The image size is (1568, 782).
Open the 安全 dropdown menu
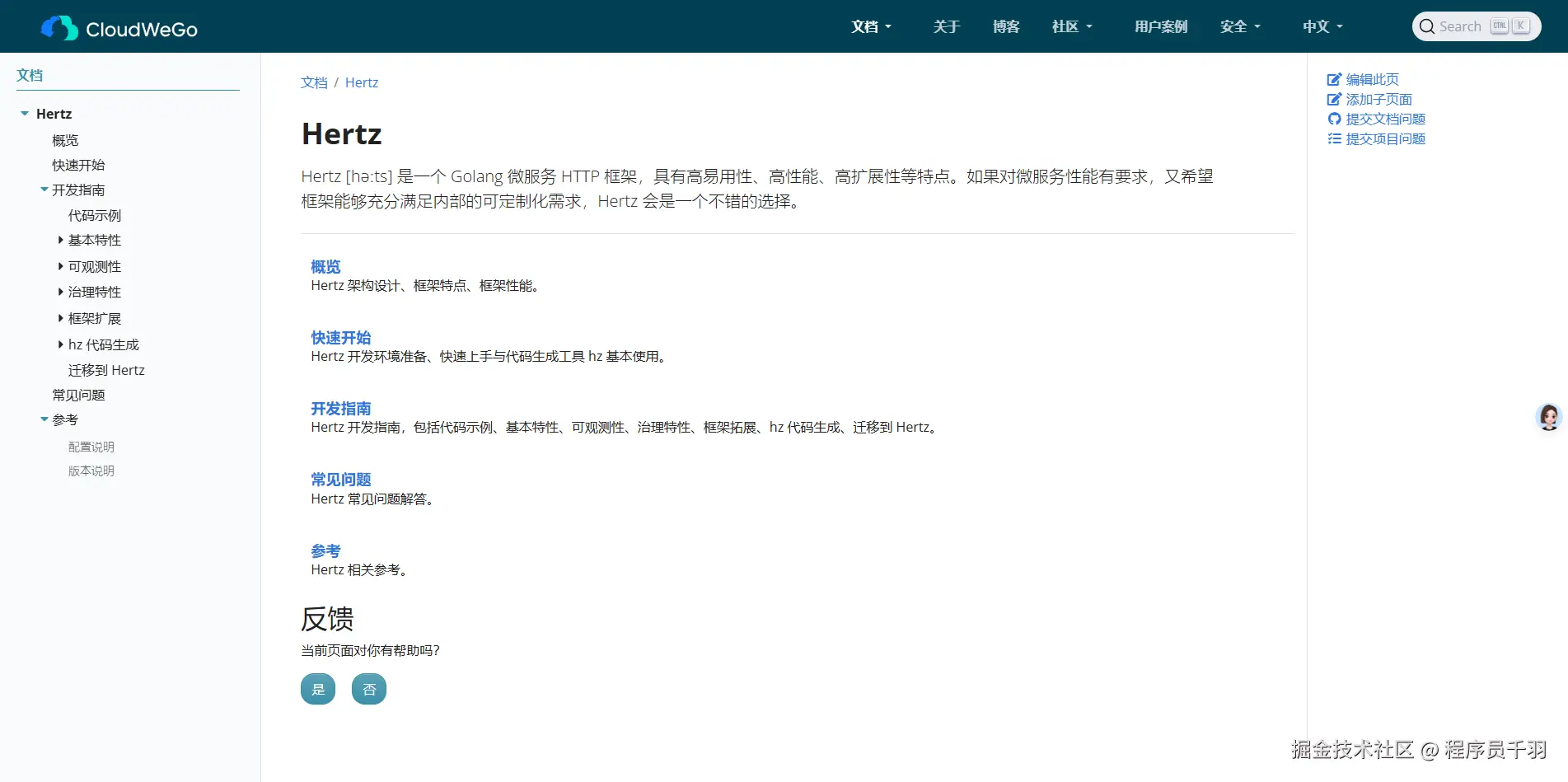(1240, 26)
